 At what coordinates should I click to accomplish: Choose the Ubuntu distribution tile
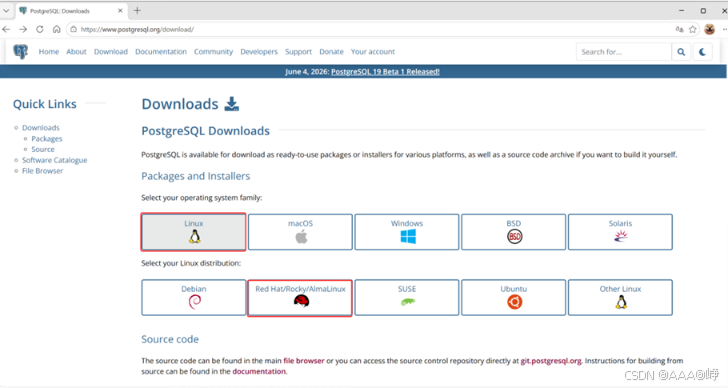(514, 297)
